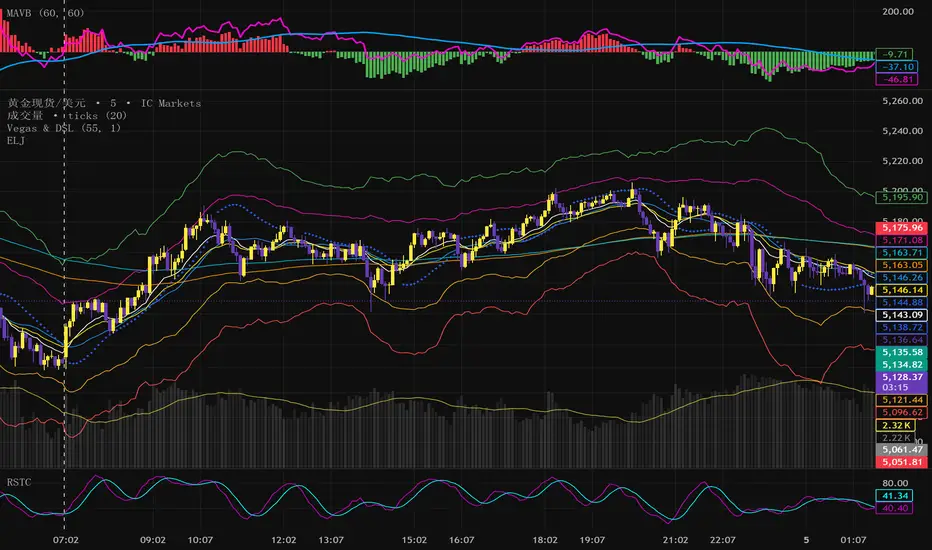Click the 19:07 time axis label

click(x=593, y=540)
